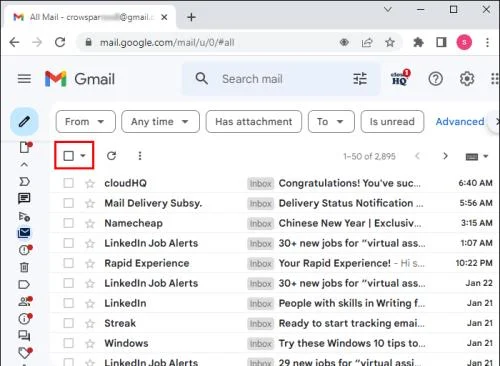The width and height of the screenshot is (500, 366).
Task: Open the select dropdown arrow next to checkbox
Action: pyautogui.click(x=83, y=156)
